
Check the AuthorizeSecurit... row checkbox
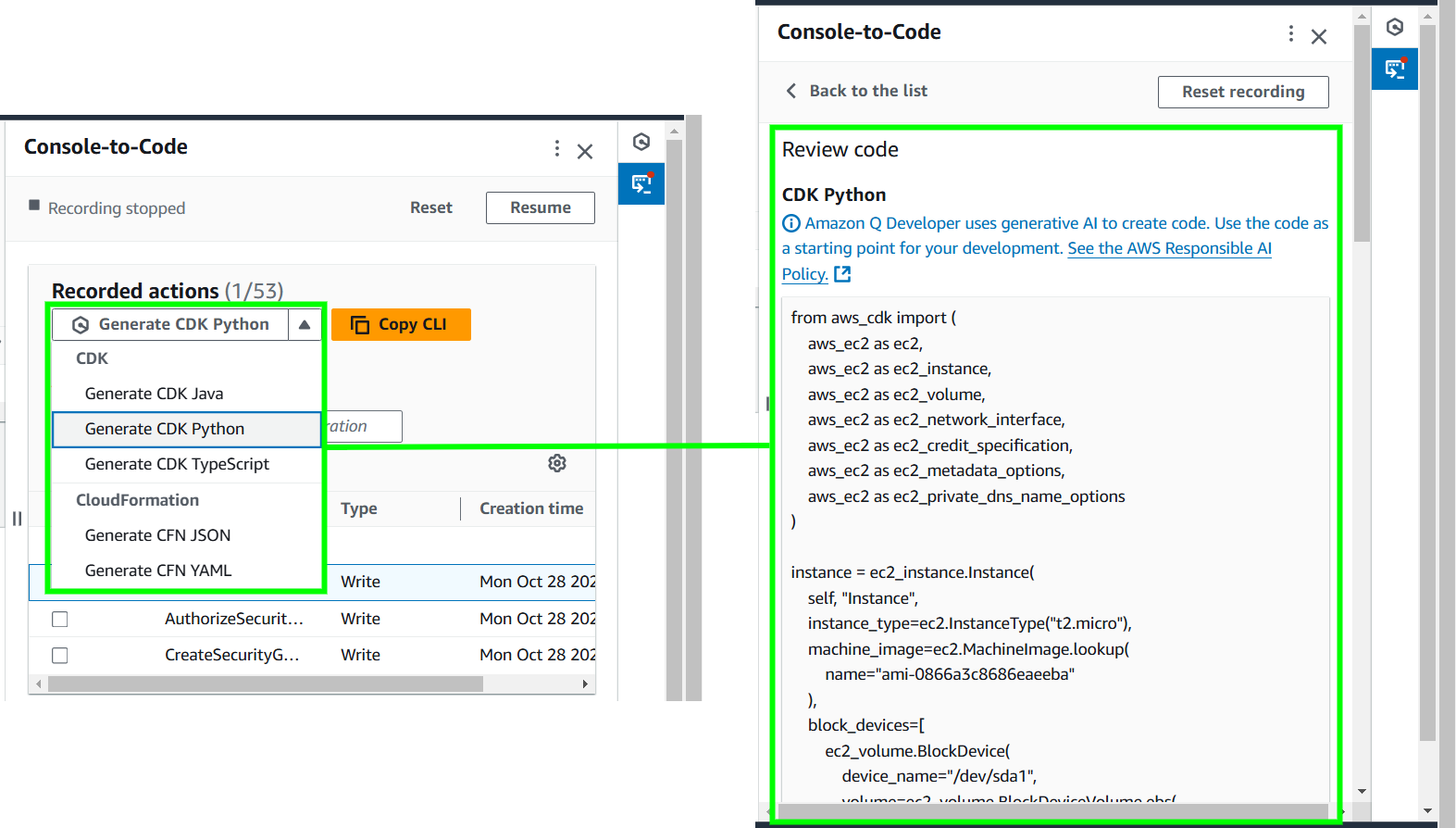[60, 619]
